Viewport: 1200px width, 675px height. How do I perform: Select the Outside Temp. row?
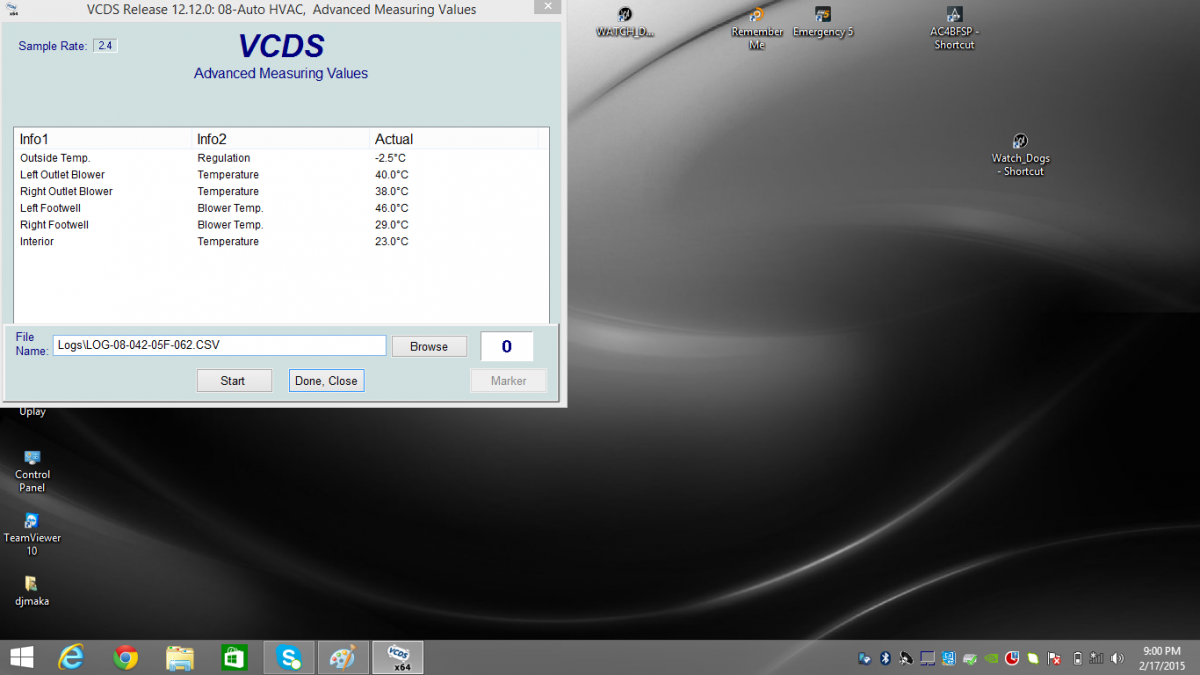[281, 158]
